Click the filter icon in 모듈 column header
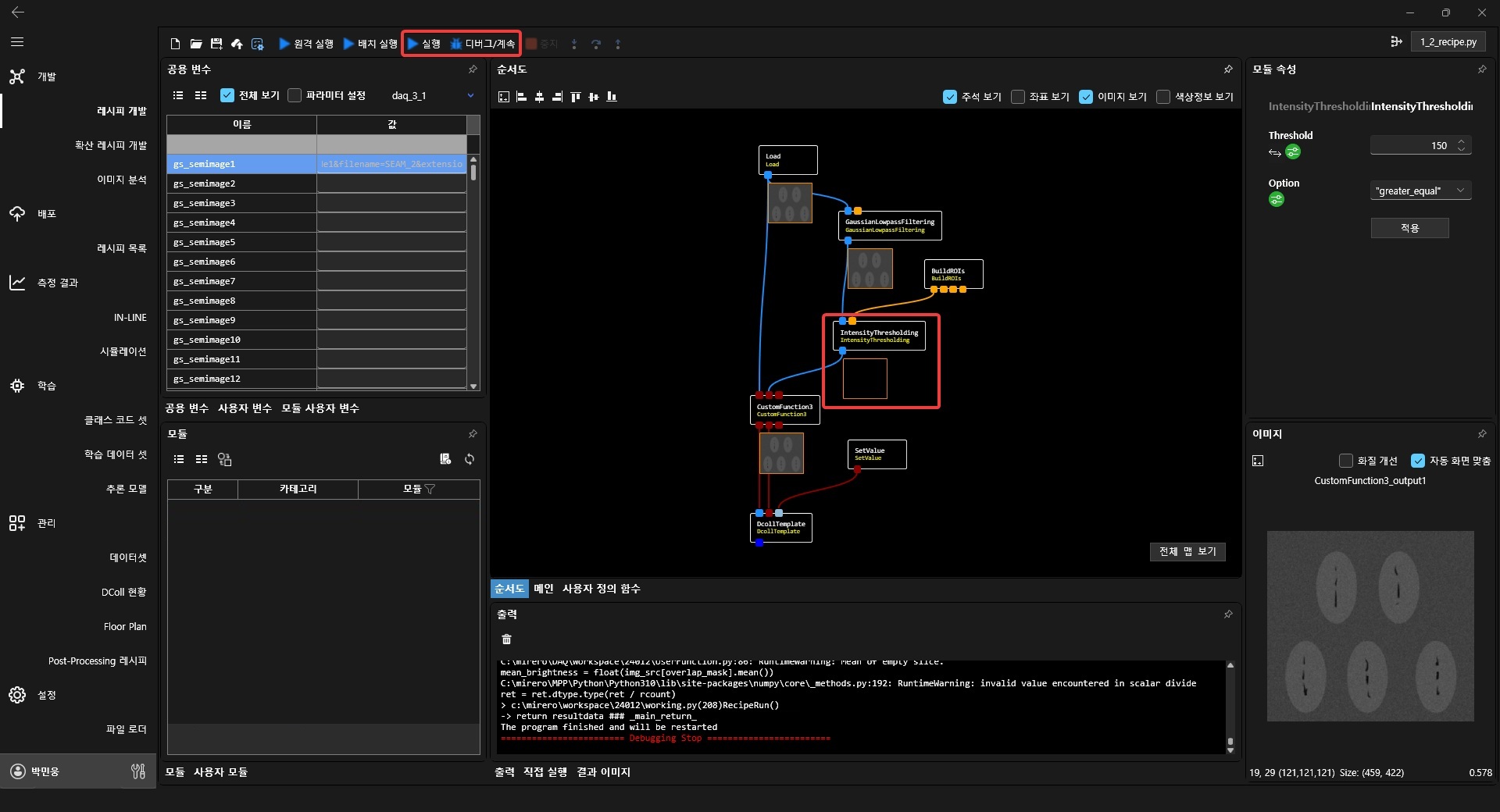 coord(430,489)
